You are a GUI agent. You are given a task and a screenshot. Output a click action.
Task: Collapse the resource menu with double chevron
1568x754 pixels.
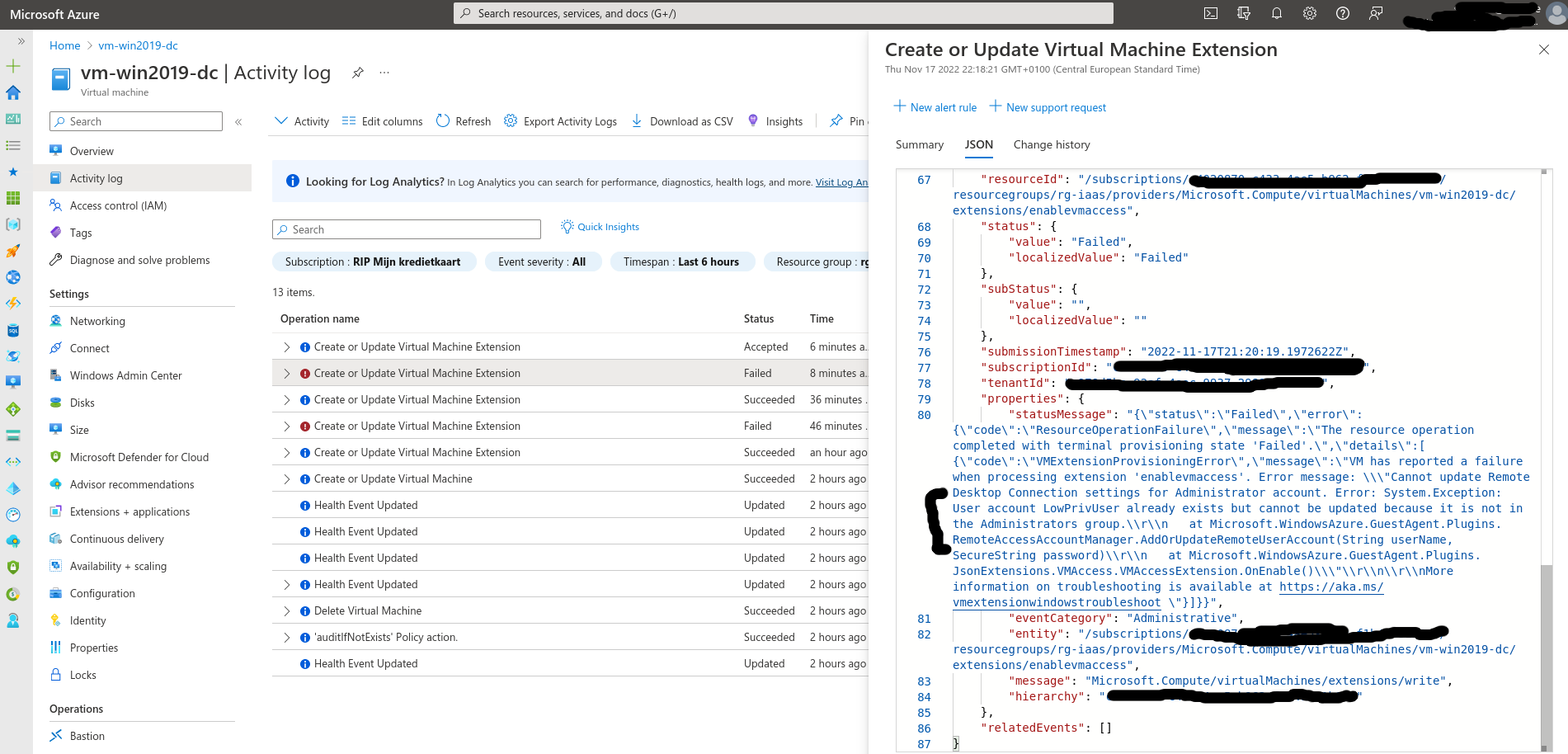pos(238,122)
